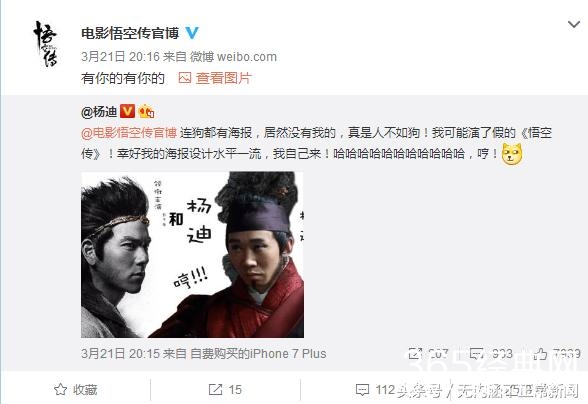Click the repost button showing 15
Screen dimensions: 588x404
coord(225,390)
